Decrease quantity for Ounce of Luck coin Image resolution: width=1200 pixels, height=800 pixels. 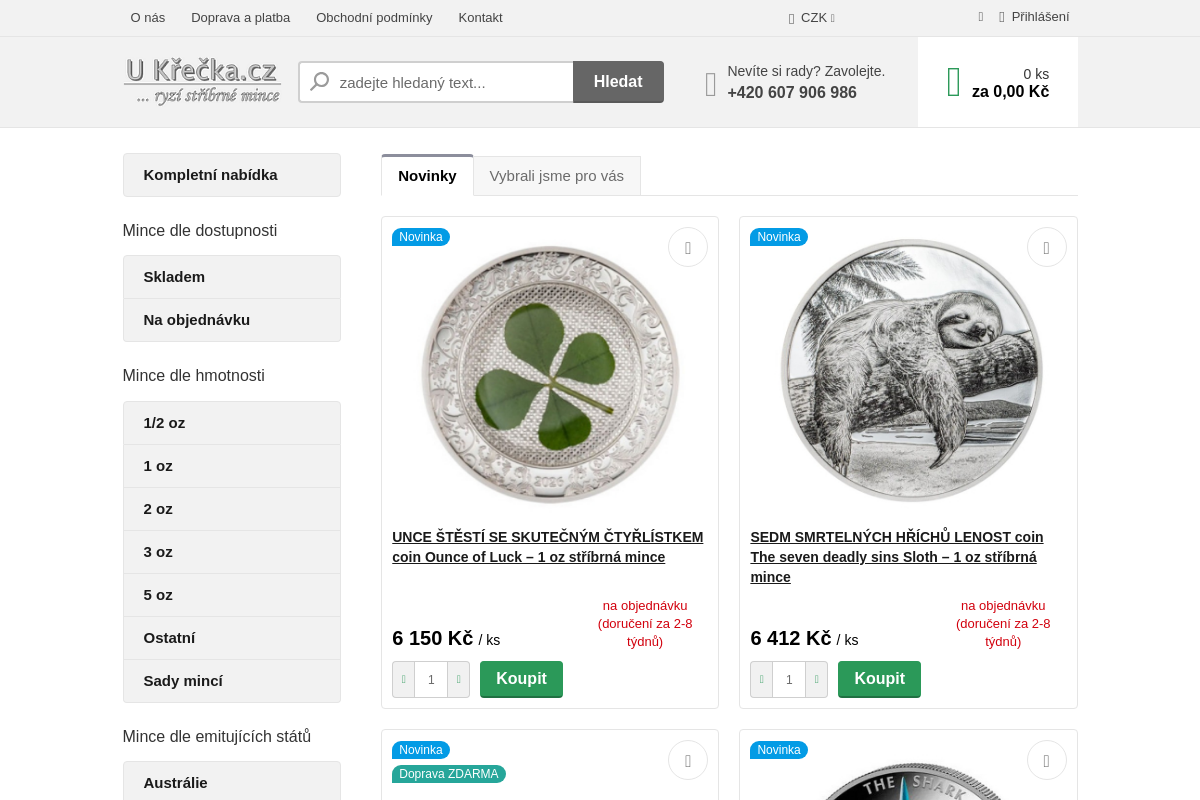tap(403, 679)
